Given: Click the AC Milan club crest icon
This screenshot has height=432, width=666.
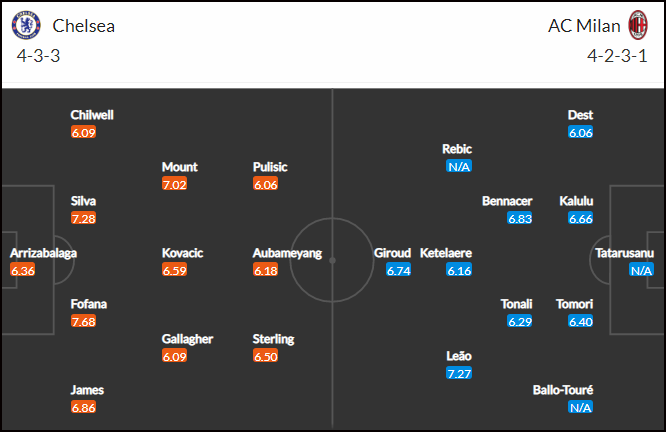Looking at the screenshot, I should (x=638, y=25).
